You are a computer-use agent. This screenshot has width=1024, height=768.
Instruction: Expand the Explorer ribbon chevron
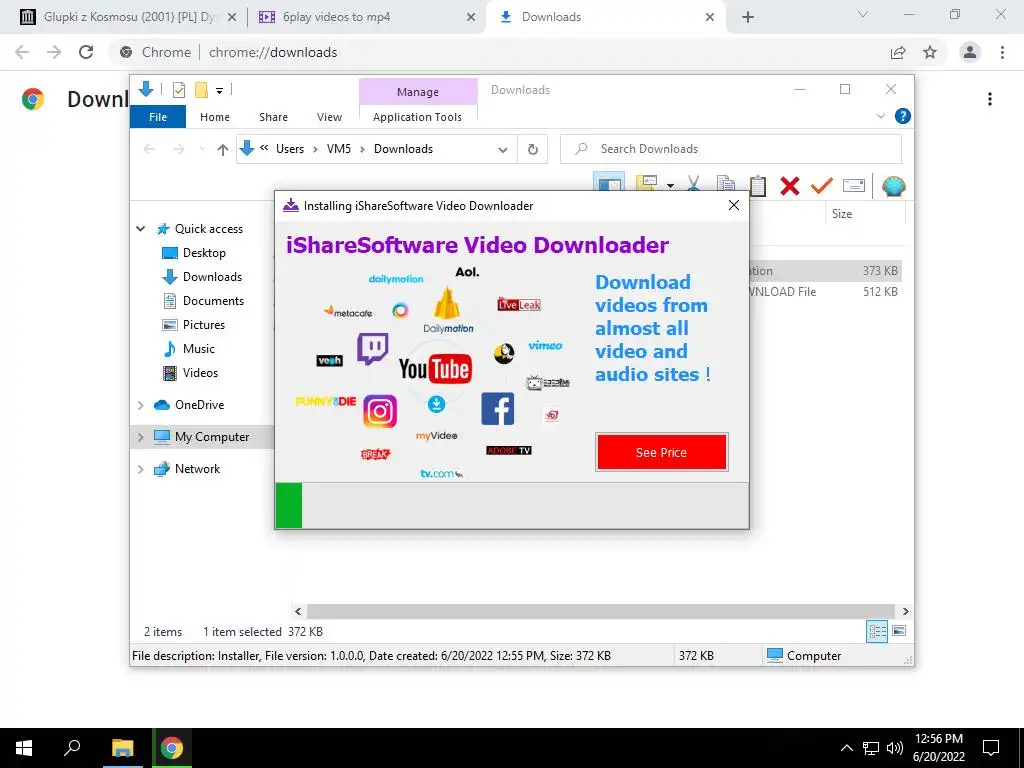point(880,116)
